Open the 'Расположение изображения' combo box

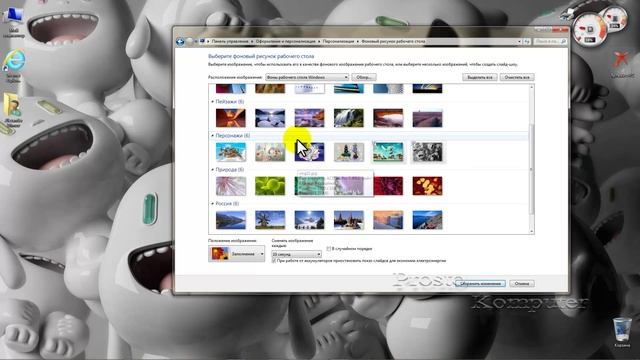point(307,77)
